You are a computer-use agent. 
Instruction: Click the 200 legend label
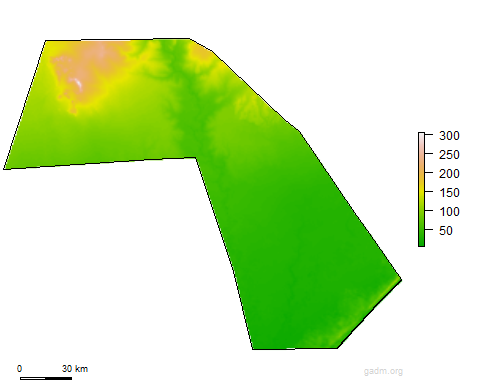449,174
